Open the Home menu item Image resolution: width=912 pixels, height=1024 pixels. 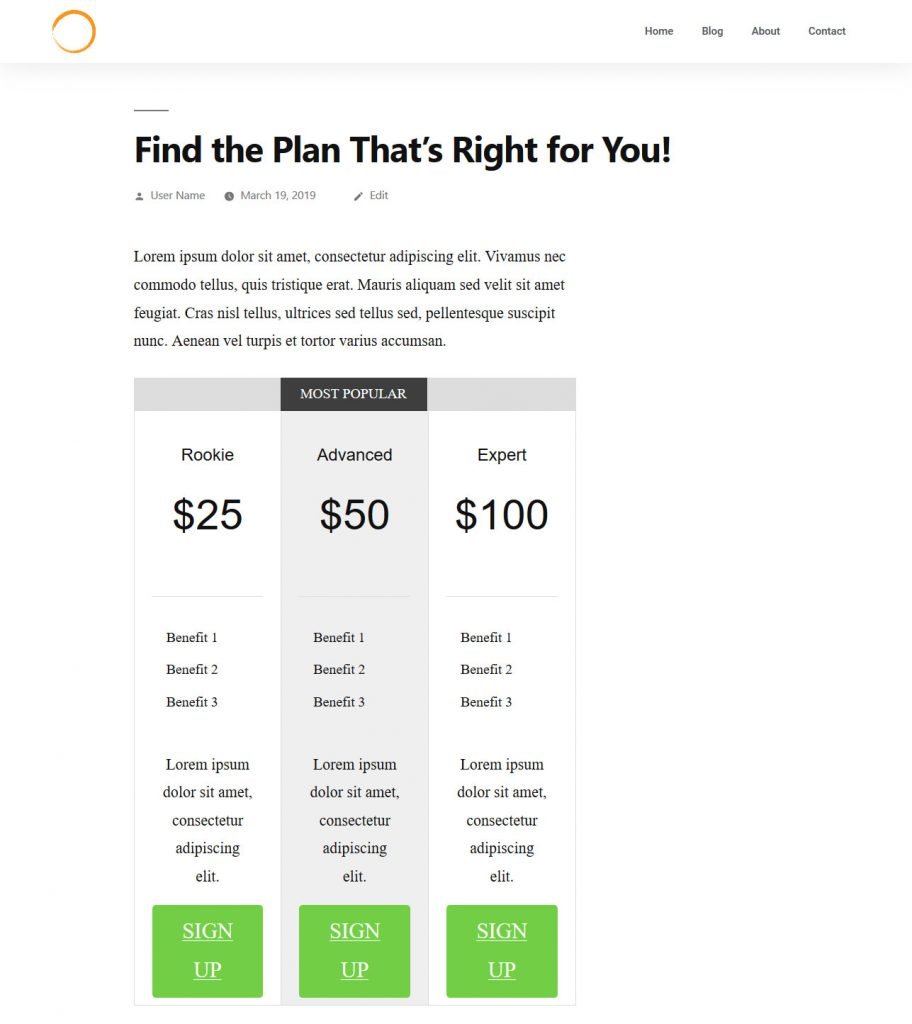(658, 31)
